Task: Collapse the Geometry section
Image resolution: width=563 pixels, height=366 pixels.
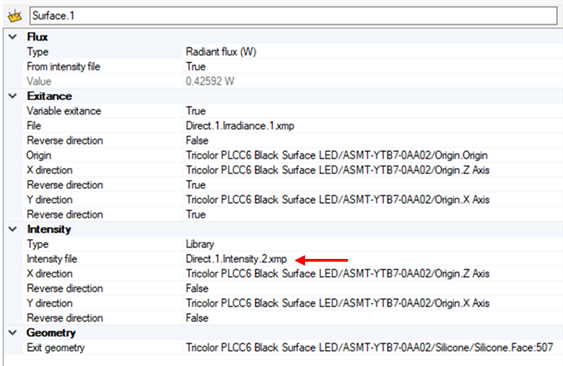Action: 13,333
